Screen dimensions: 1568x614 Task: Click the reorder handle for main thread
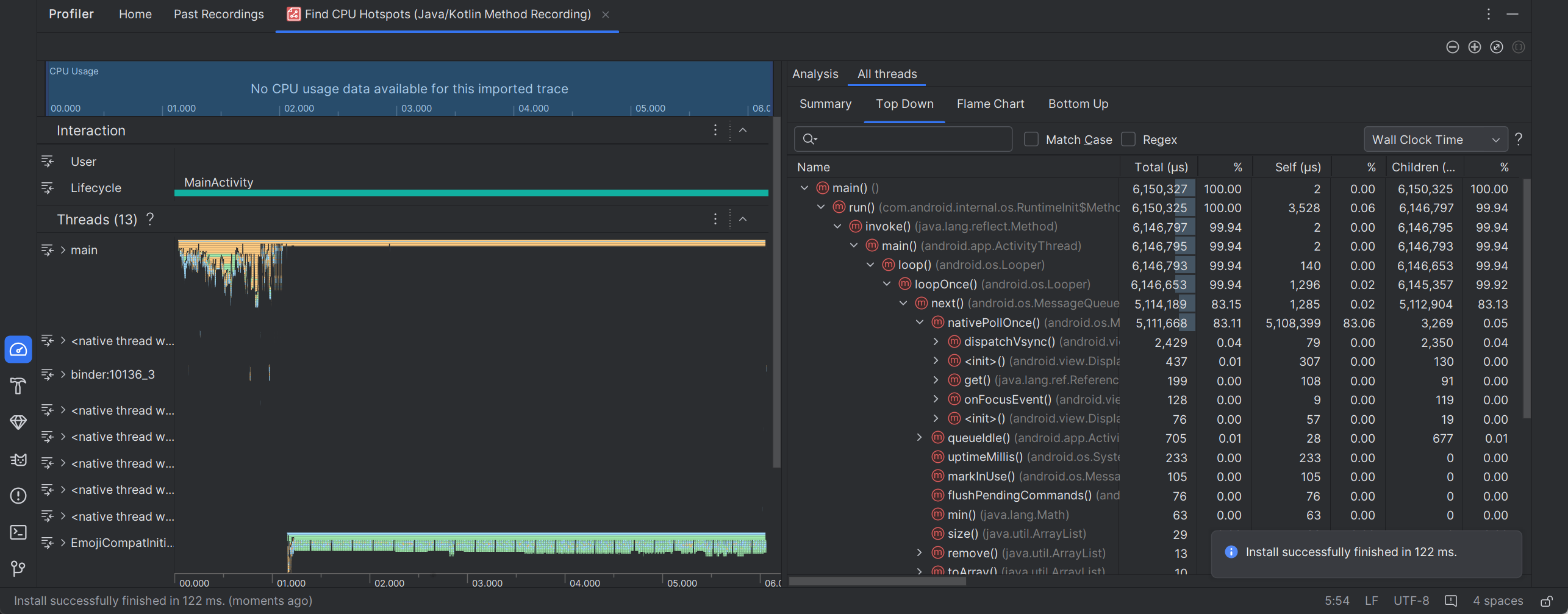point(48,250)
